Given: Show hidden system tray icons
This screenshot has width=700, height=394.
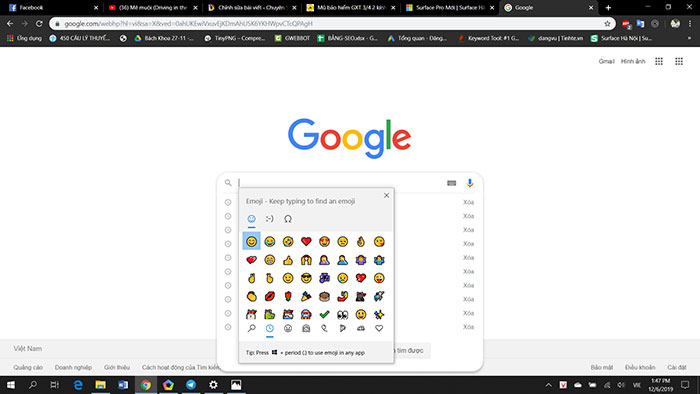Looking at the screenshot, I should pyautogui.click(x=549, y=385).
